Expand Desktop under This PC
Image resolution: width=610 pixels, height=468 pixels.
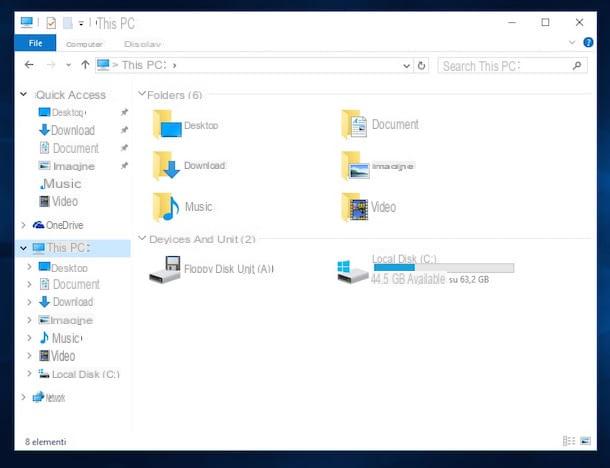click(30, 267)
